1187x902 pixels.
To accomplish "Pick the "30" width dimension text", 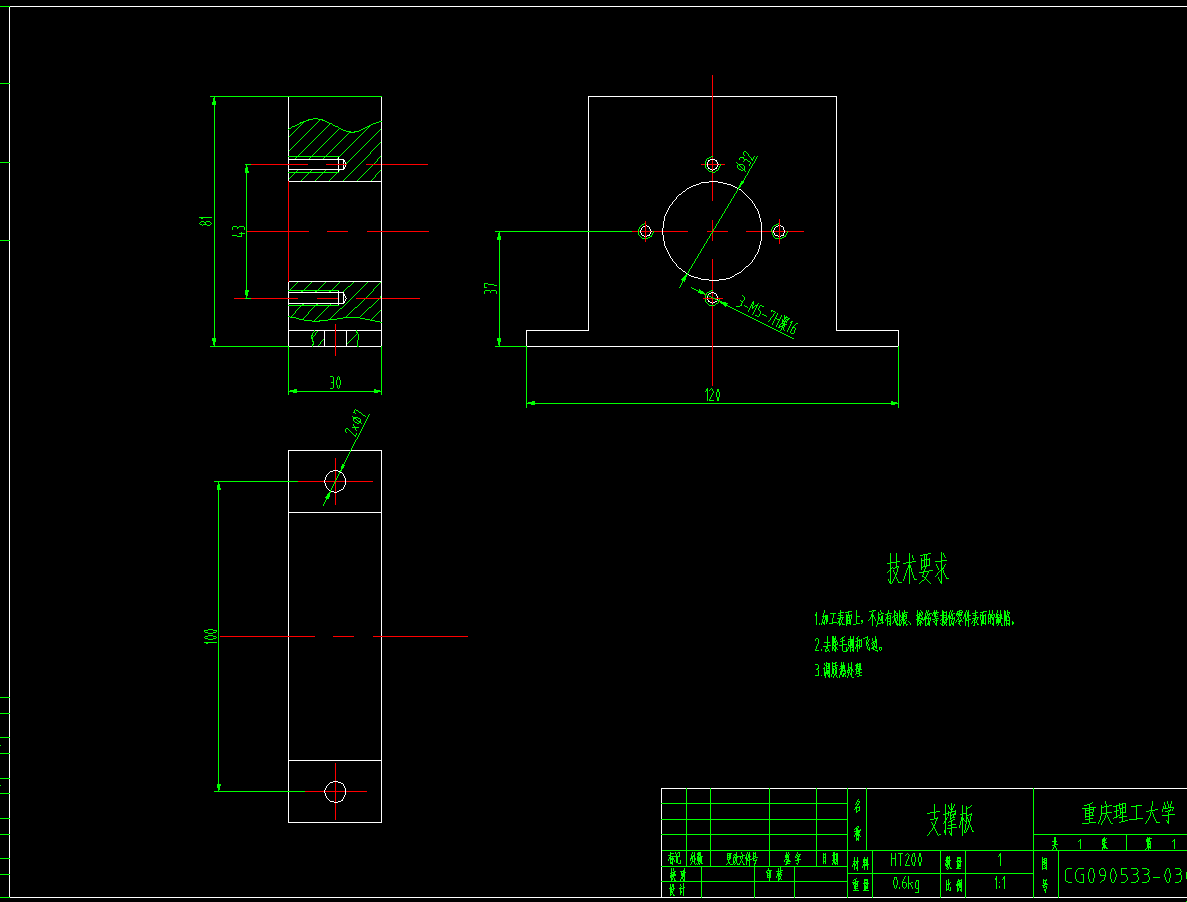I will pos(335,384).
